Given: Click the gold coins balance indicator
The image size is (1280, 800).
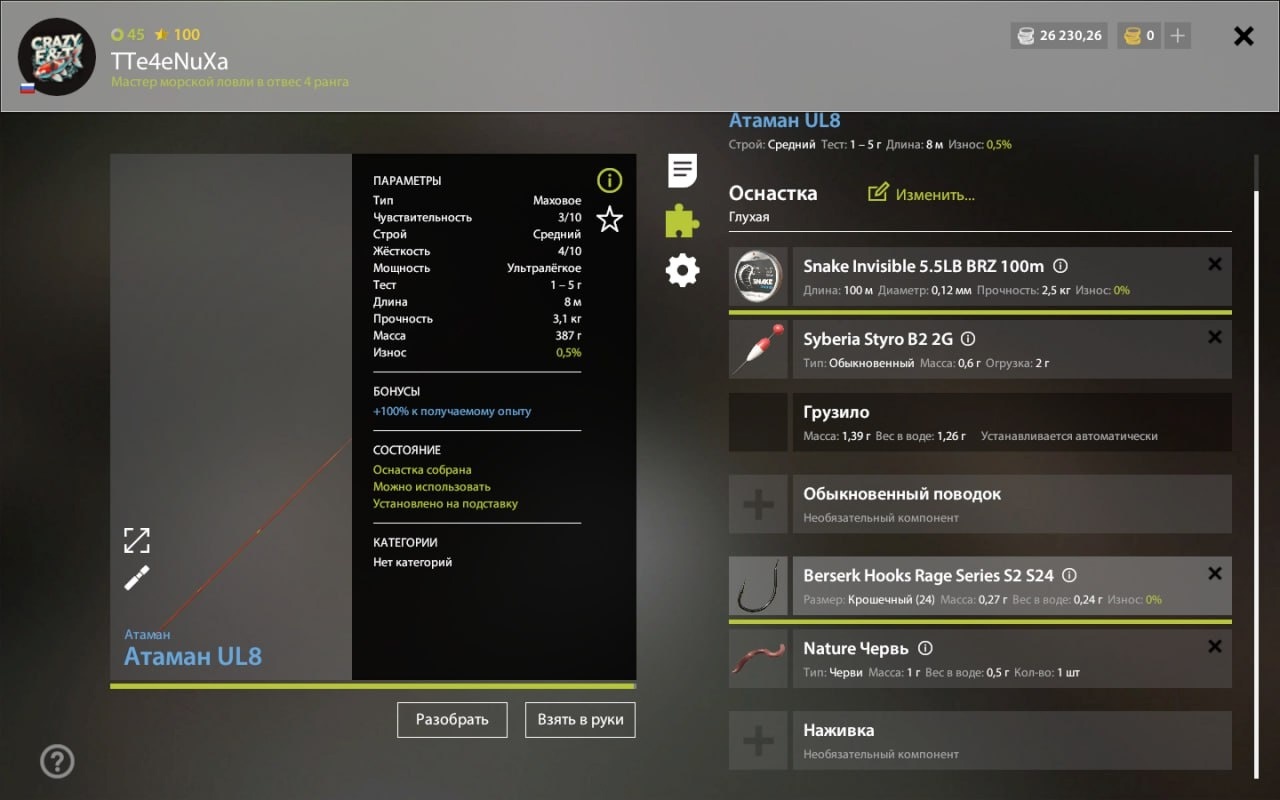Looking at the screenshot, I should click(x=1139, y=36).
